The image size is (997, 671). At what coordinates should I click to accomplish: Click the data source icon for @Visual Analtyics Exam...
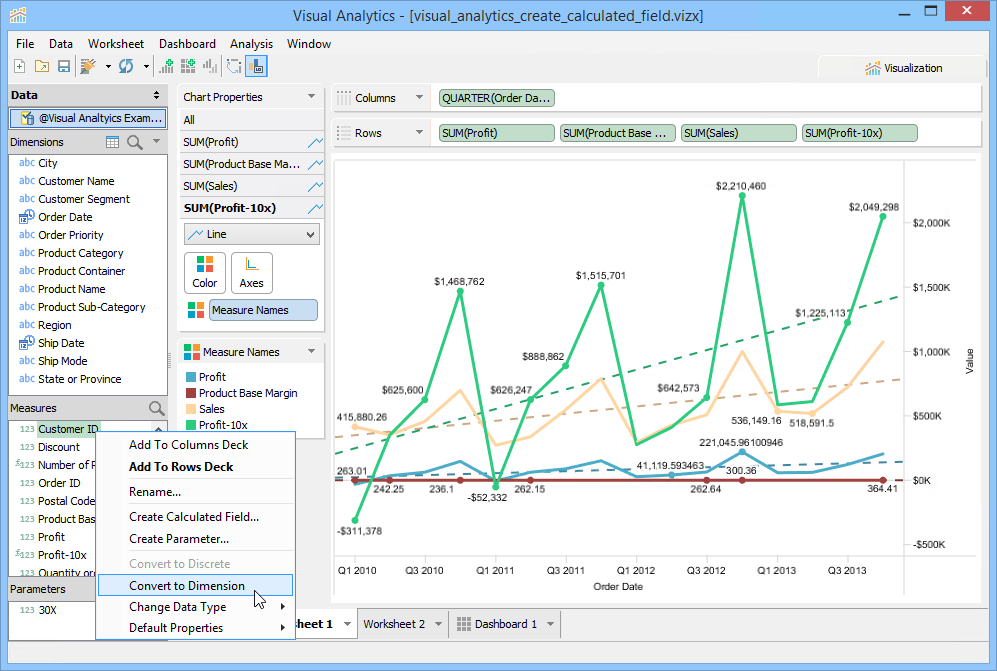coord(27,118)
